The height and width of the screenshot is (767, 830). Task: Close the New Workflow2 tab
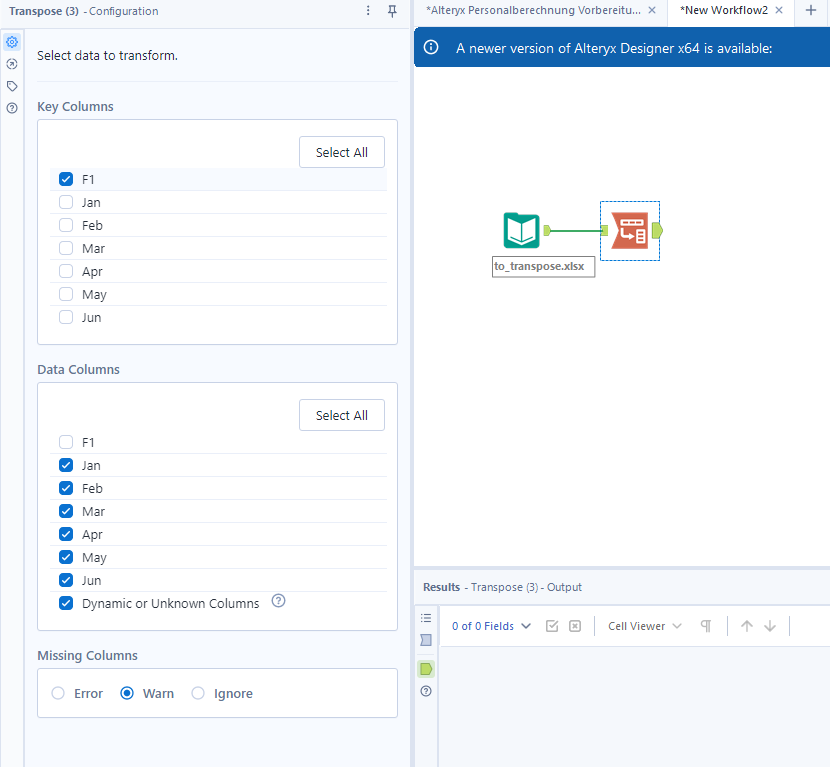[x=779, y=10]
